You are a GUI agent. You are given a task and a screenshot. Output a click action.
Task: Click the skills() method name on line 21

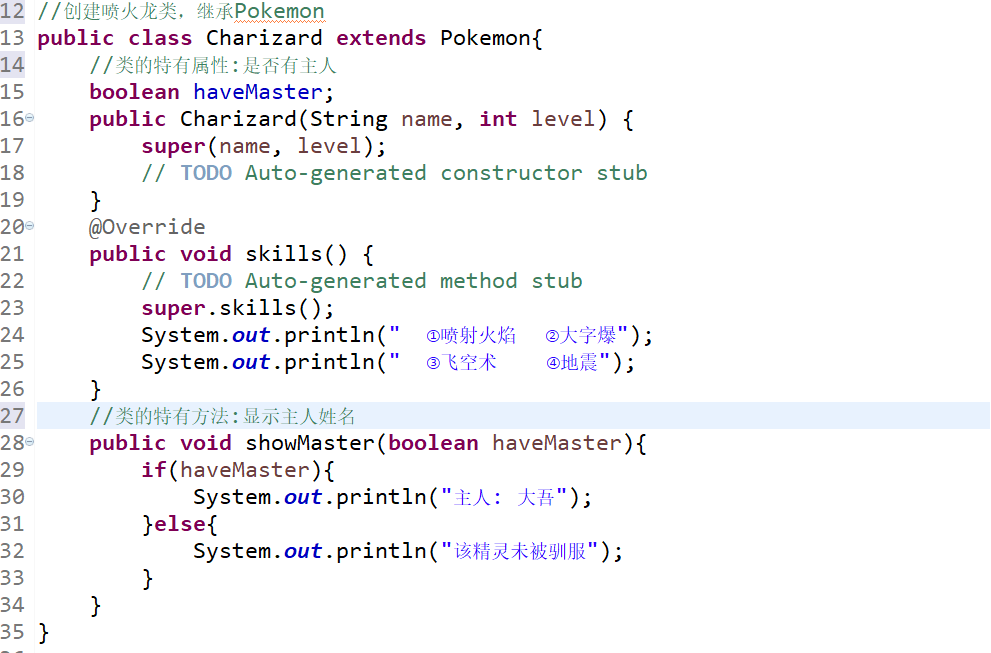point(296,254)
